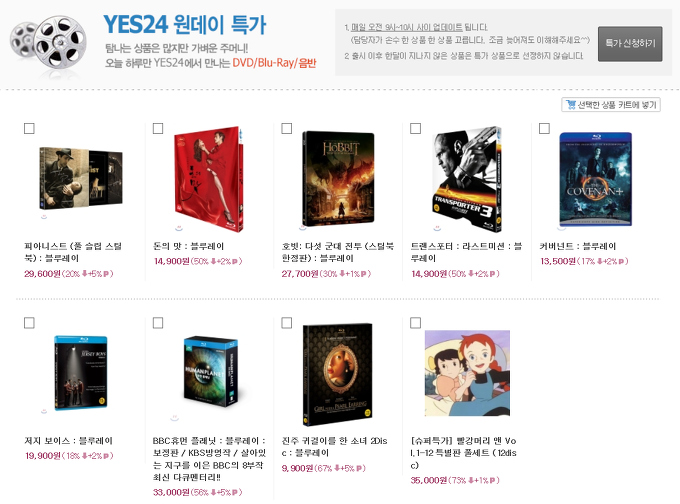Click the small smiley icon under 돈의 맛 cover
The image size is (680, 504).
pyautogui.click(x=178, y=227)
